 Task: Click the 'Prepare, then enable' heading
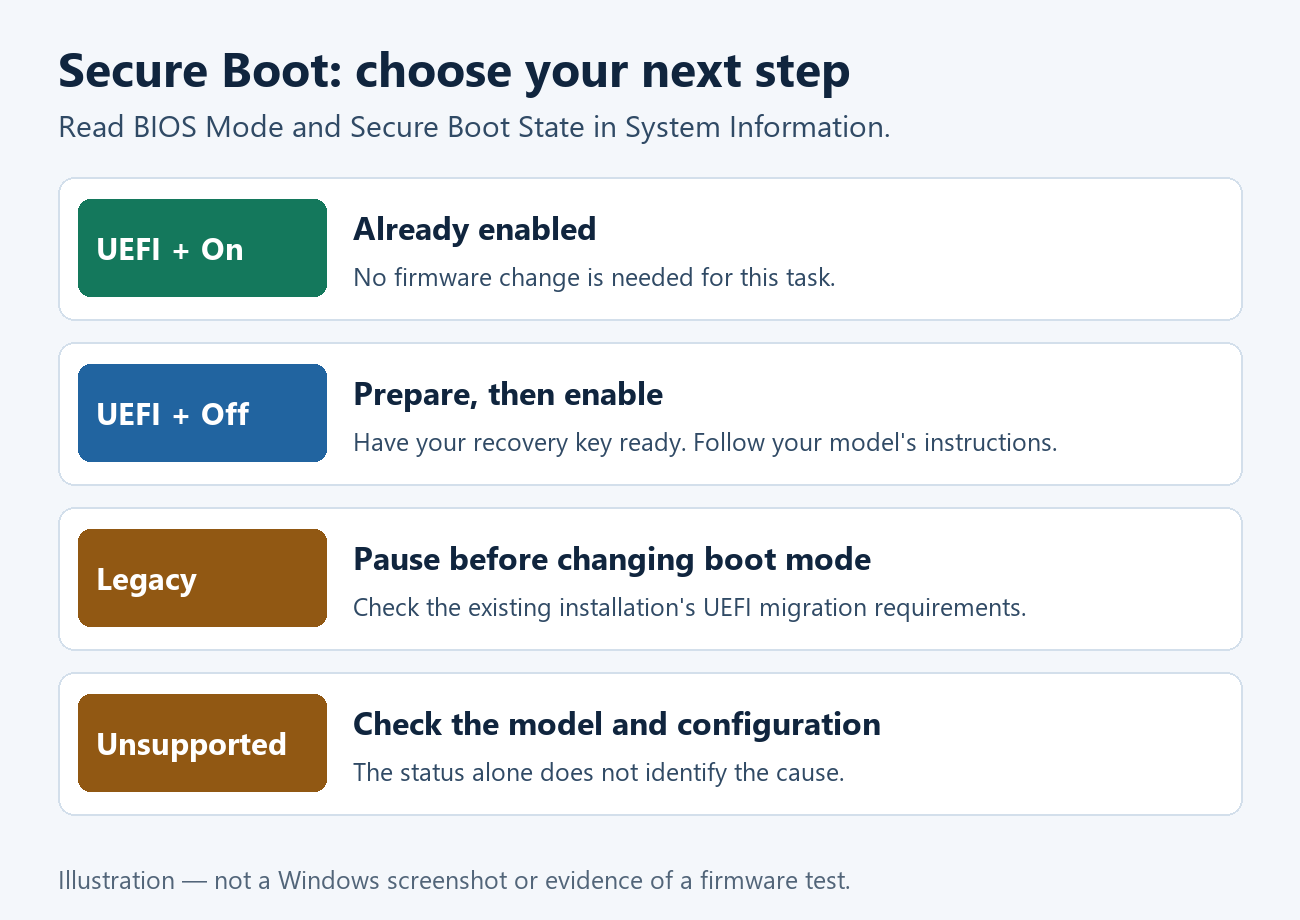tap(508, 395)
